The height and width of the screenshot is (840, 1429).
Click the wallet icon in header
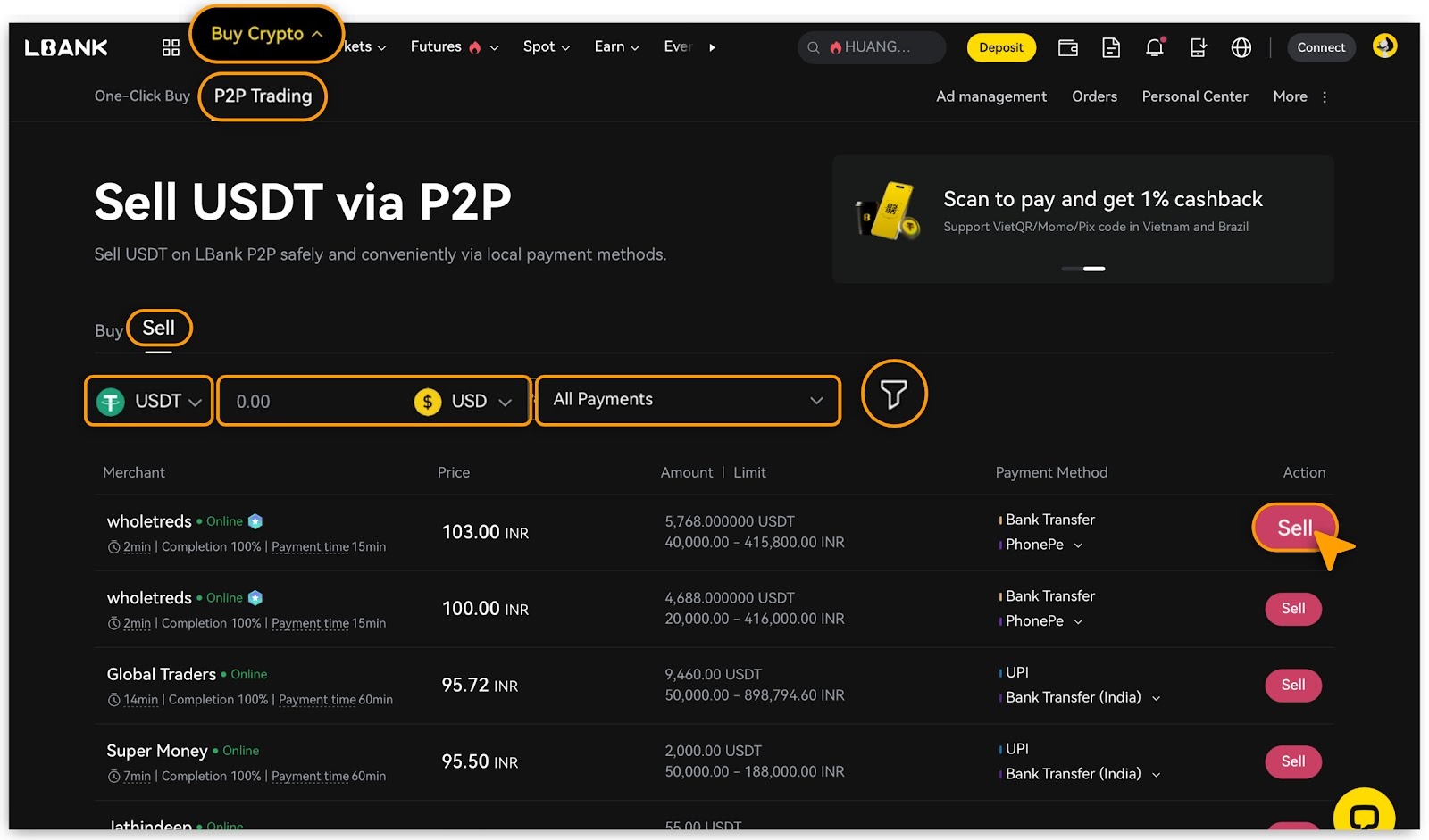[x=1067, y=47]
